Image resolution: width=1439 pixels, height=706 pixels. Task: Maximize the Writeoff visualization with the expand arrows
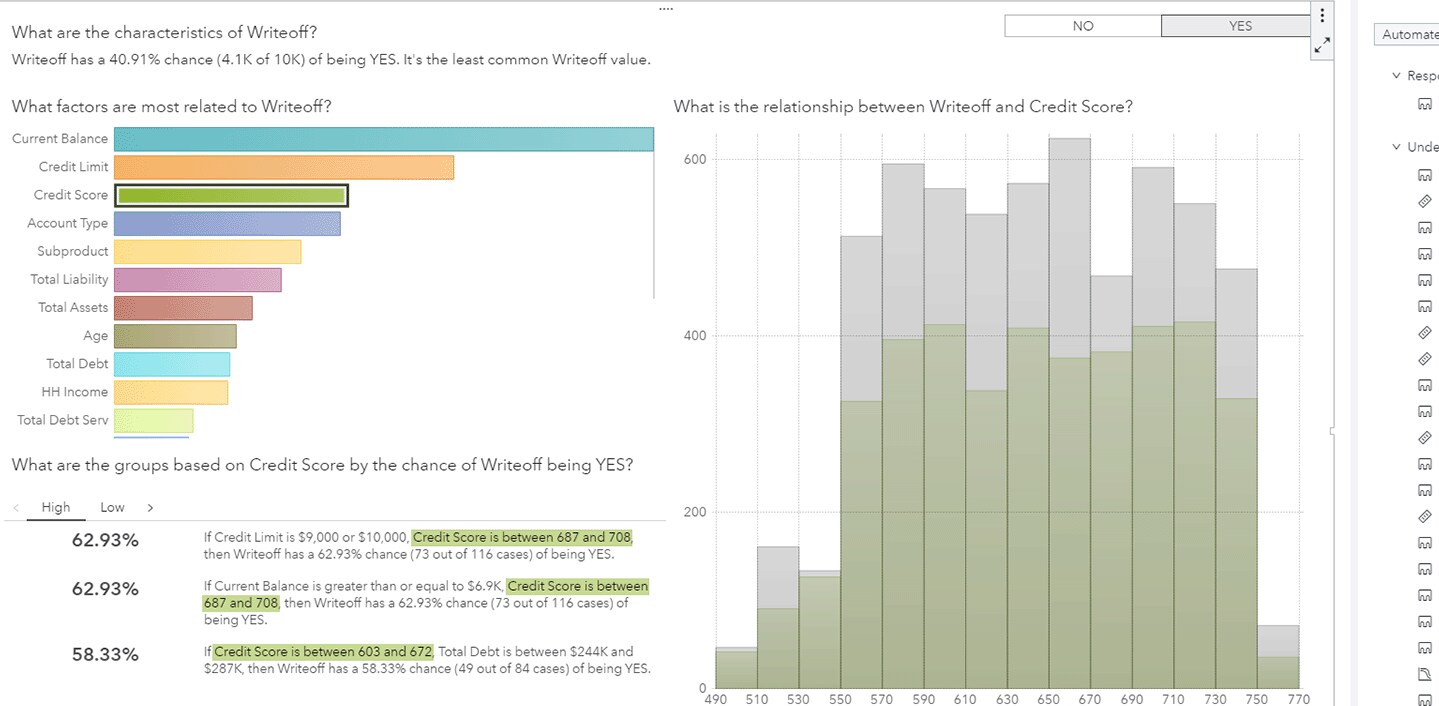[1322, 45]
